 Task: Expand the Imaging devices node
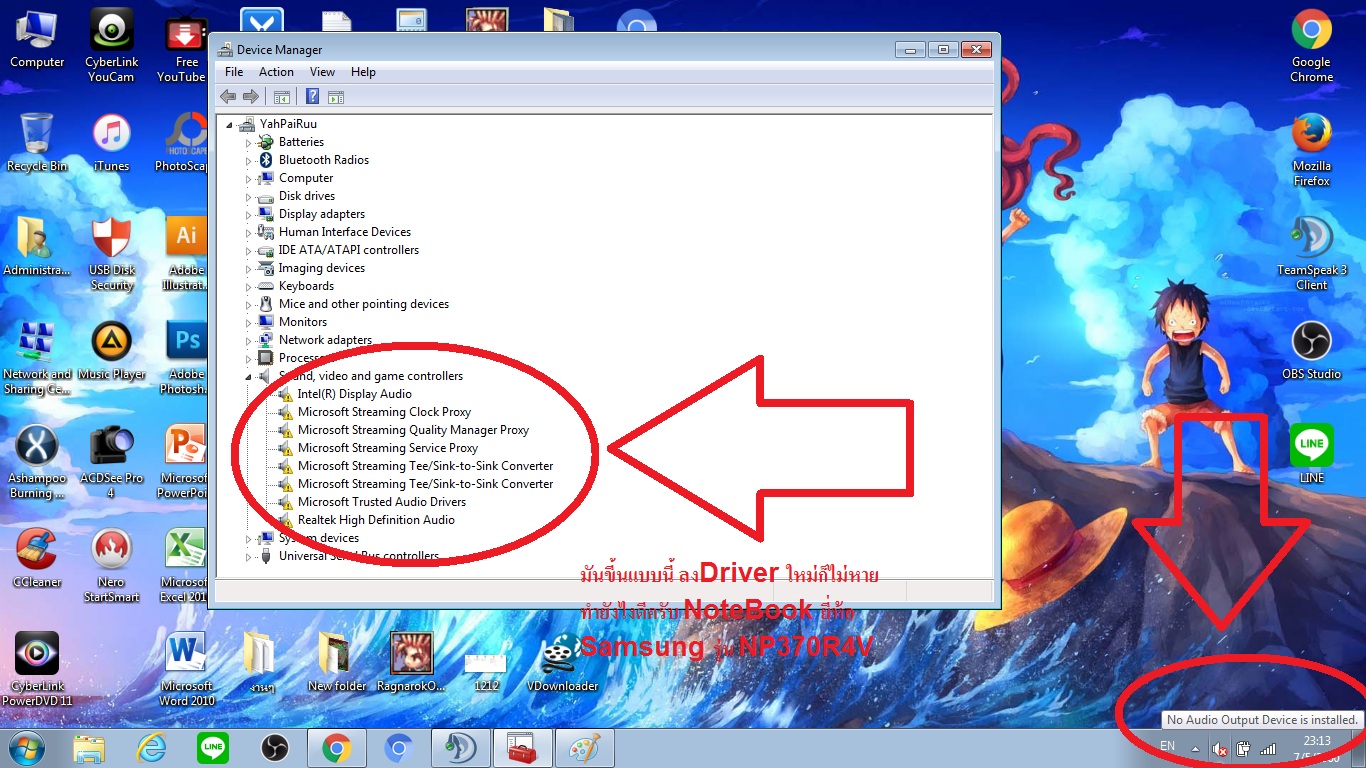pyautogui.click(x=249, y=268)
